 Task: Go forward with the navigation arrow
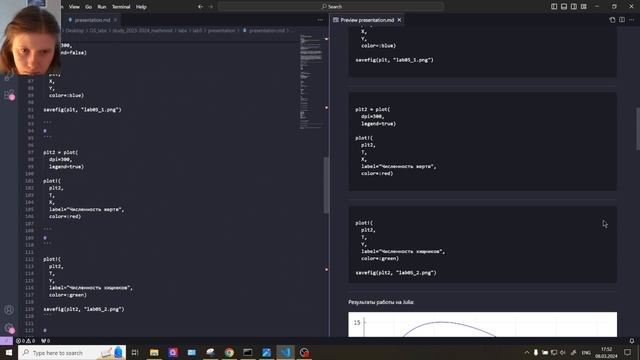[211, 7]
